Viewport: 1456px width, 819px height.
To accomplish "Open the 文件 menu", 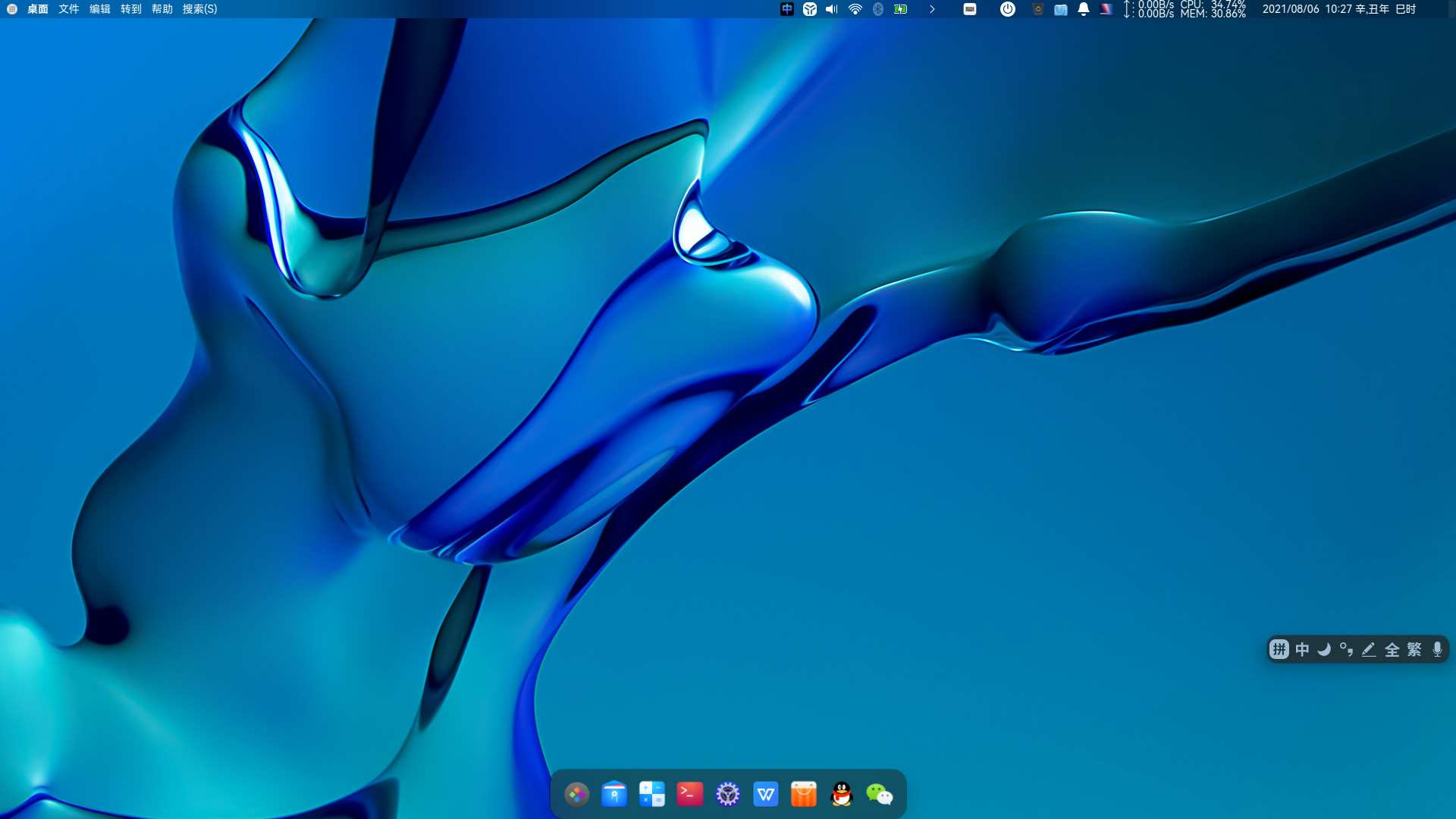I will tap(68, 9).
